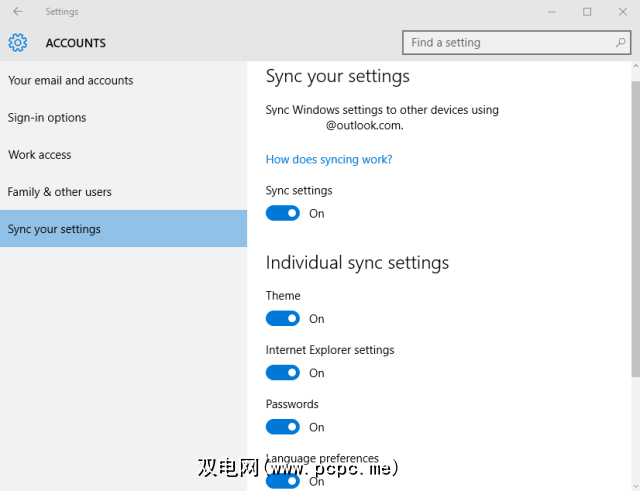Select Sync your settings sidebar item

pyautogui.click(x=54, y=229)
